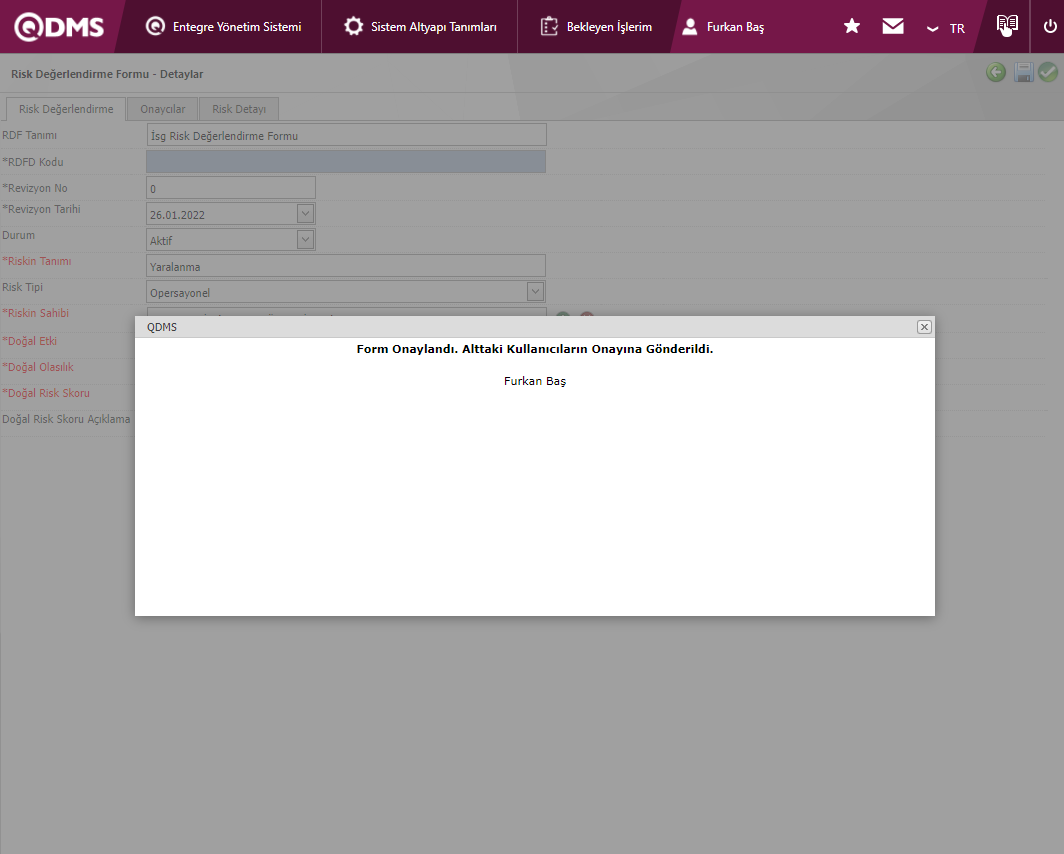
Task: Switch to the Risk Değerlendirme tab
Action: pyautogui.click(x=66, y=109)
